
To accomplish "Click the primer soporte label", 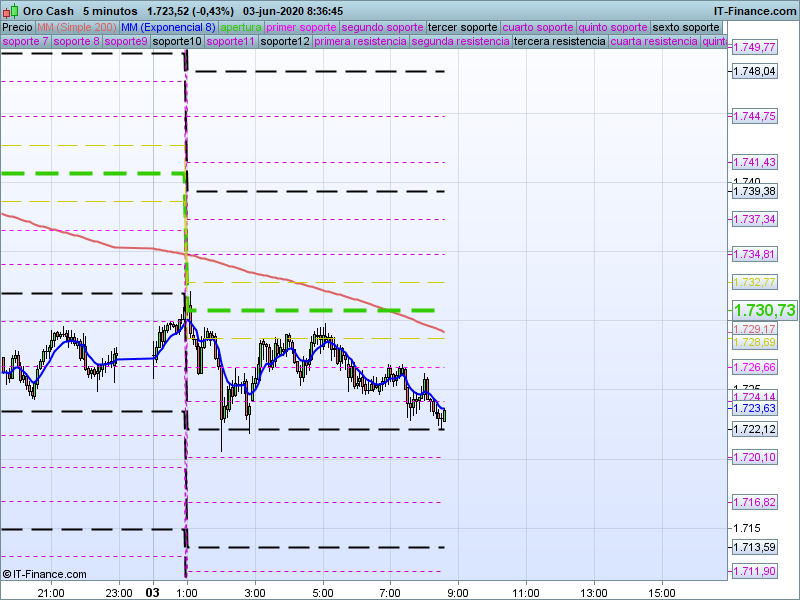I will [301, 27].
